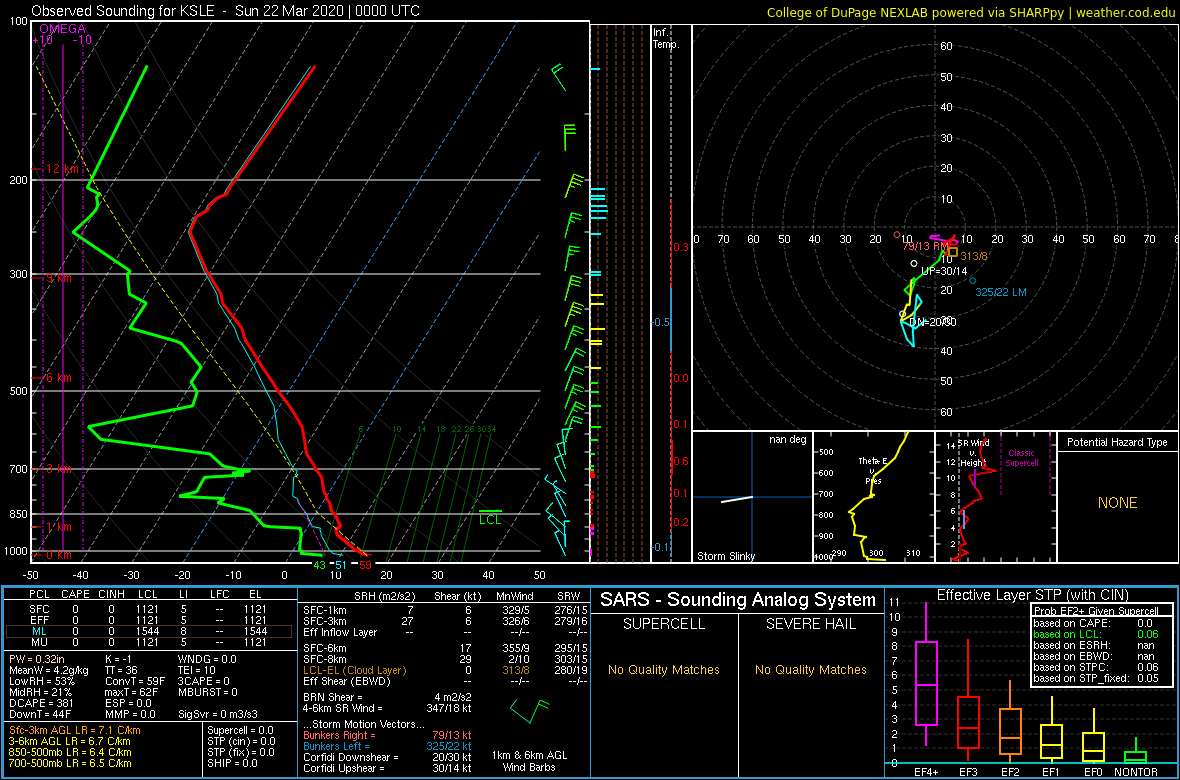Click the Inf. Temp. column header

click(x=667, y=38)
